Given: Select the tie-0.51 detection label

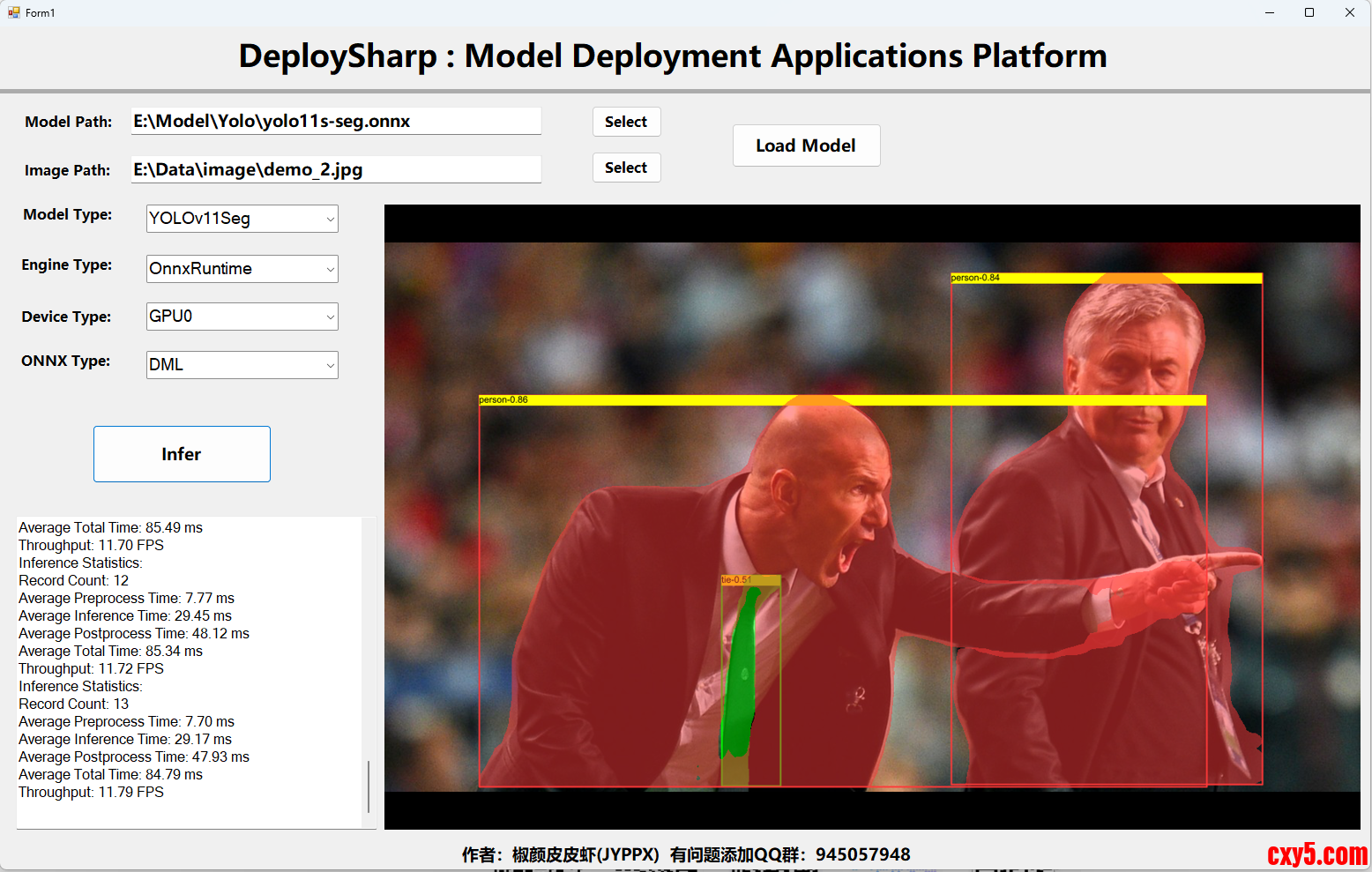Looking at the screenshot, I should click(x=736, y=580).
